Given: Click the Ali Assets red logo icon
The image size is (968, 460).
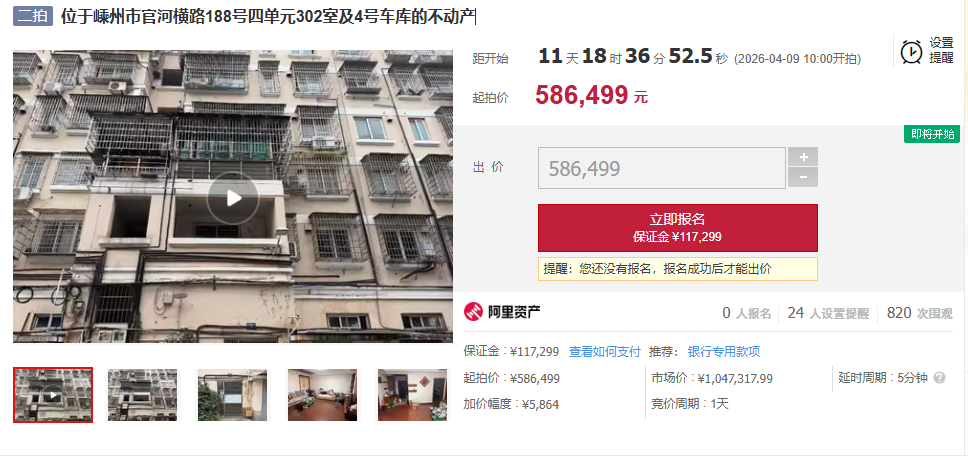Looking at the screenshot, I should click(x=474, y=312).
